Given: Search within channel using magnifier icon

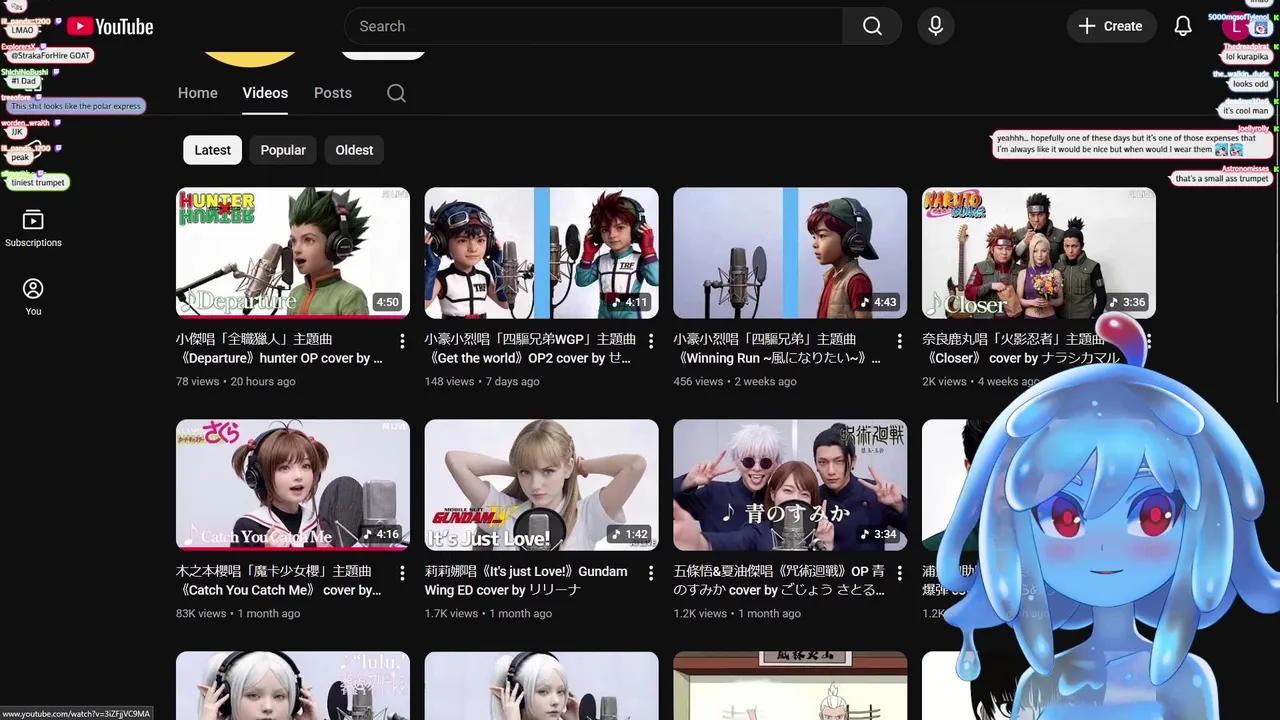Looking at the screenshot, I should 396,93.
